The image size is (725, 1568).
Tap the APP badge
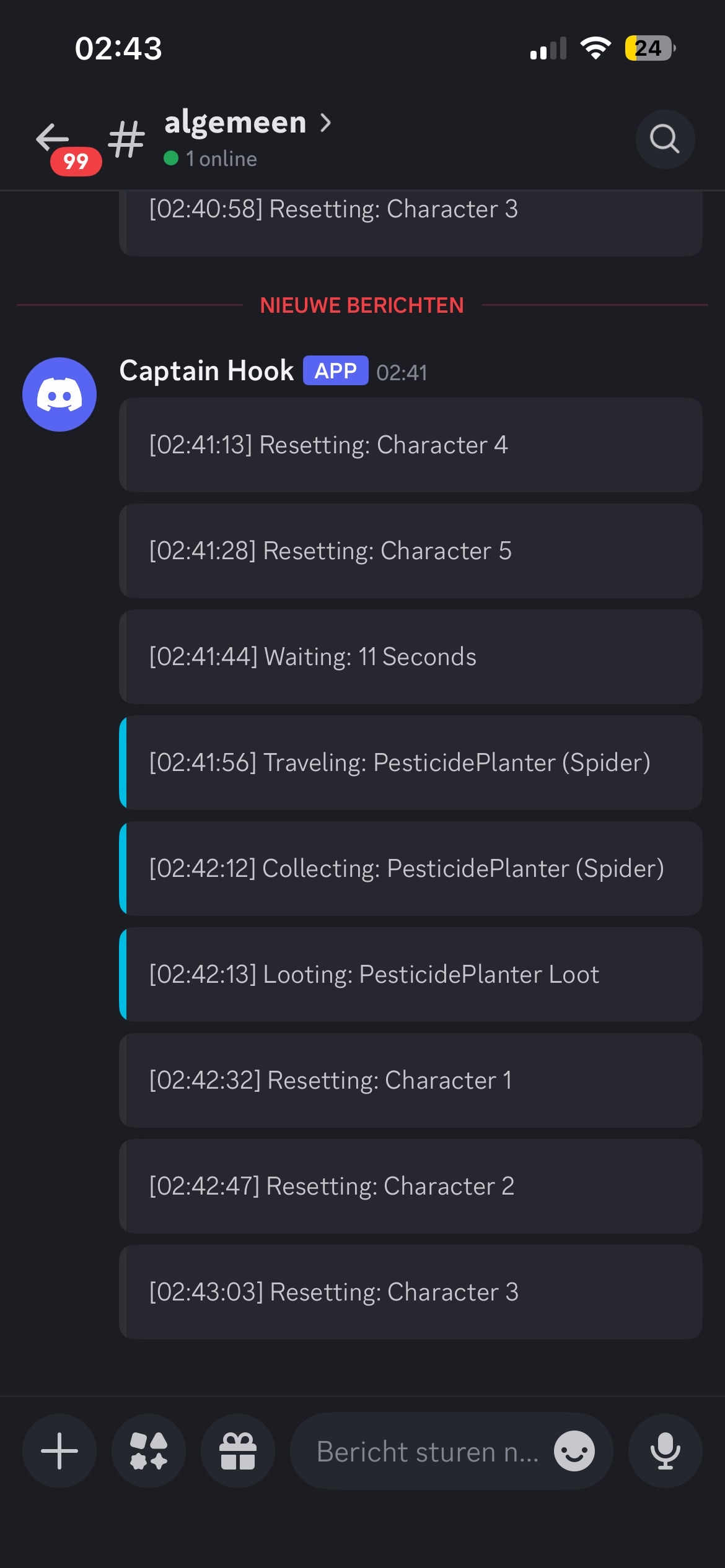pyautogui.click(x=335, y=371)
